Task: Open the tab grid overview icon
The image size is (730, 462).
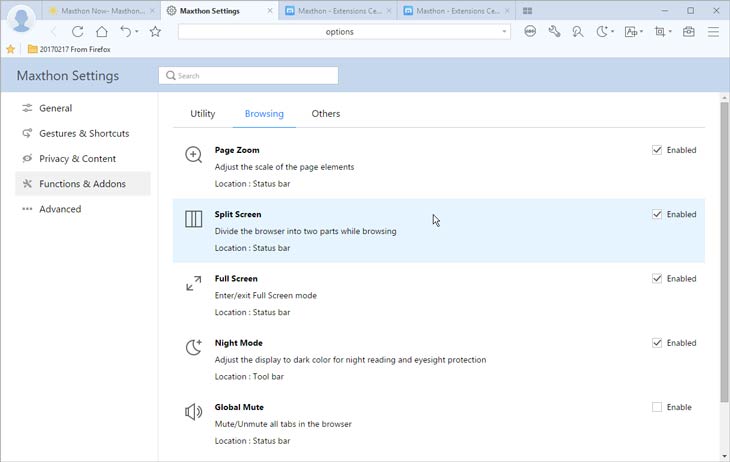Action: [527, 11]
